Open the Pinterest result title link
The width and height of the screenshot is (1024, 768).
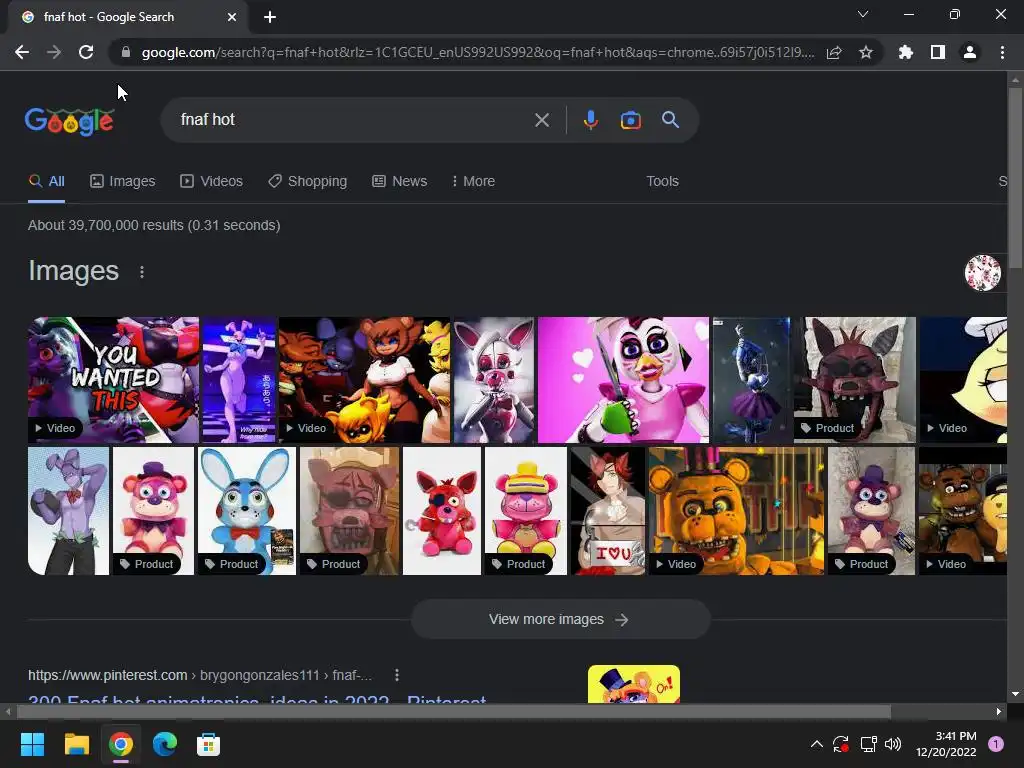257,699
